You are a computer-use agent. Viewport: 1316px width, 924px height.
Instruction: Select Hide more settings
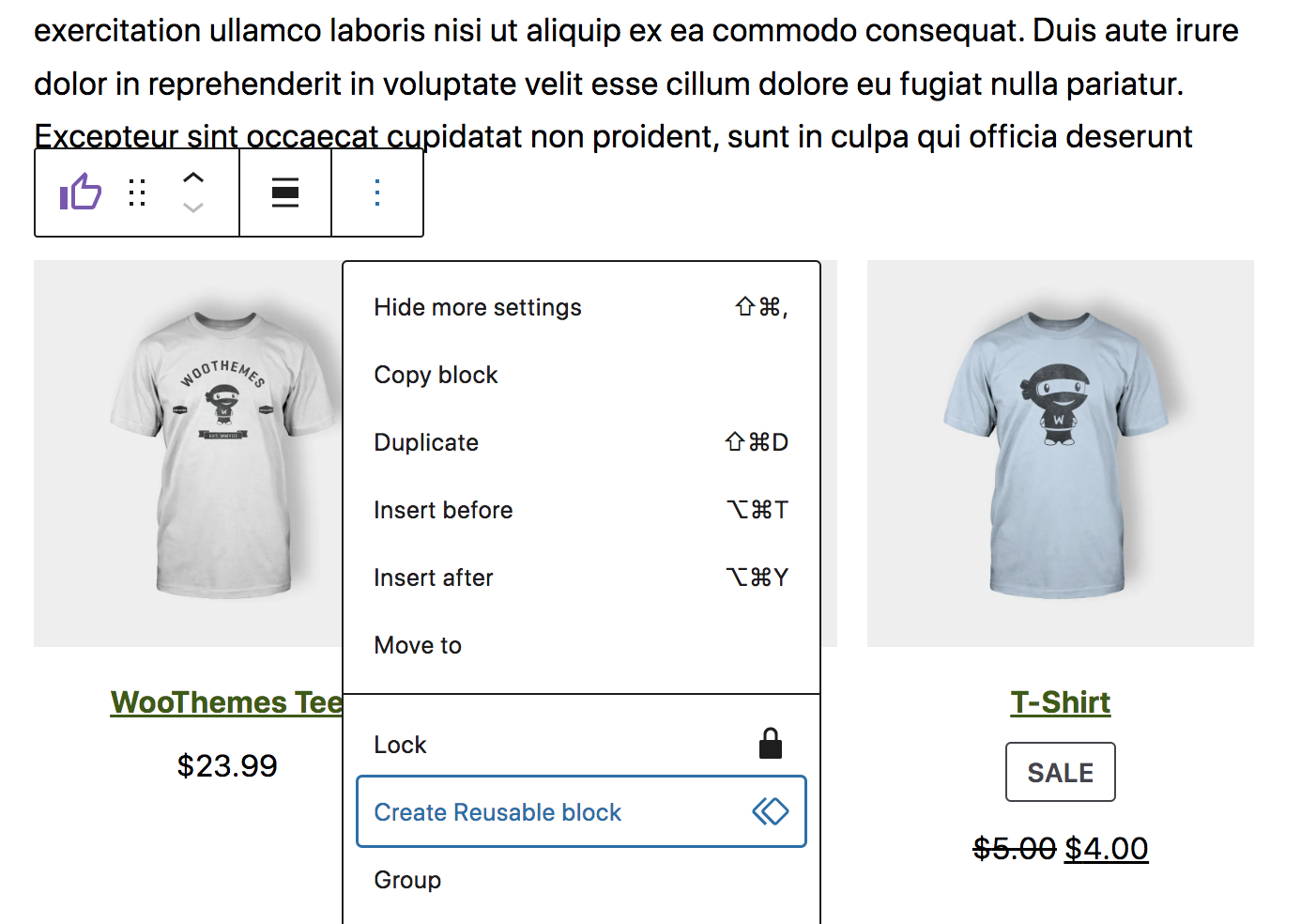(478, 307)
